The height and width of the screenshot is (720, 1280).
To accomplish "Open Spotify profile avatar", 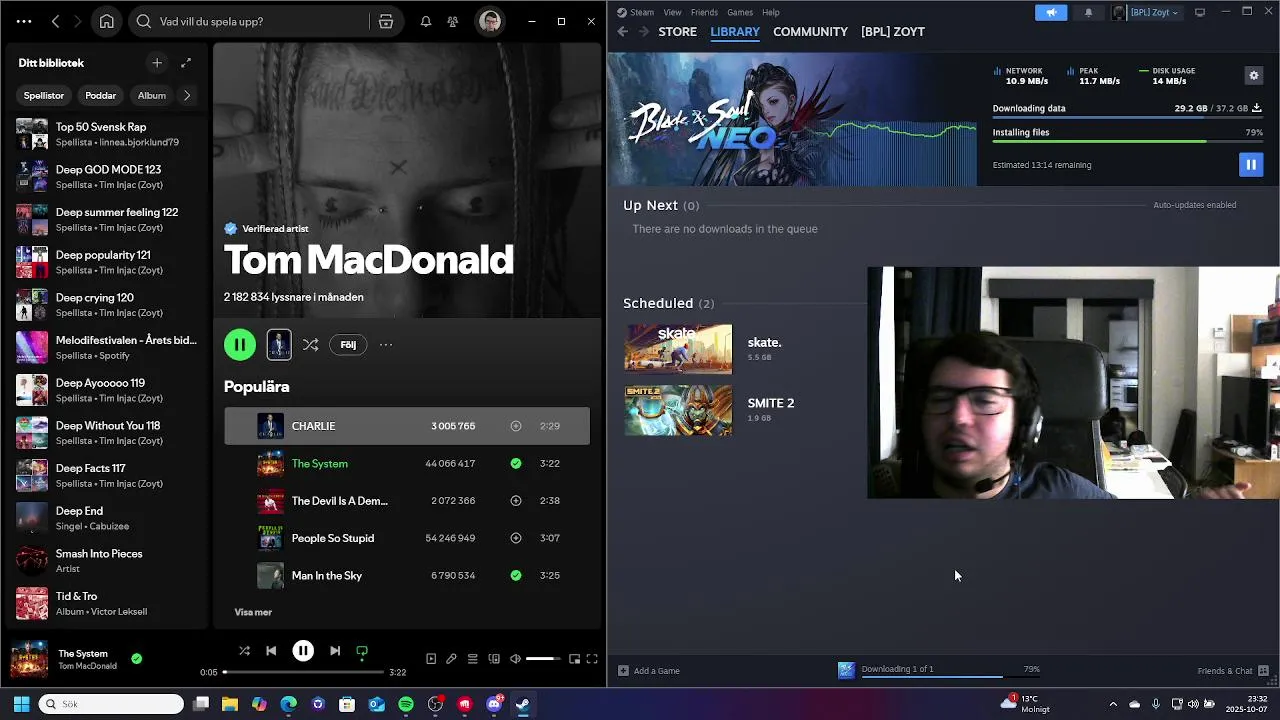I will [490, 21].
